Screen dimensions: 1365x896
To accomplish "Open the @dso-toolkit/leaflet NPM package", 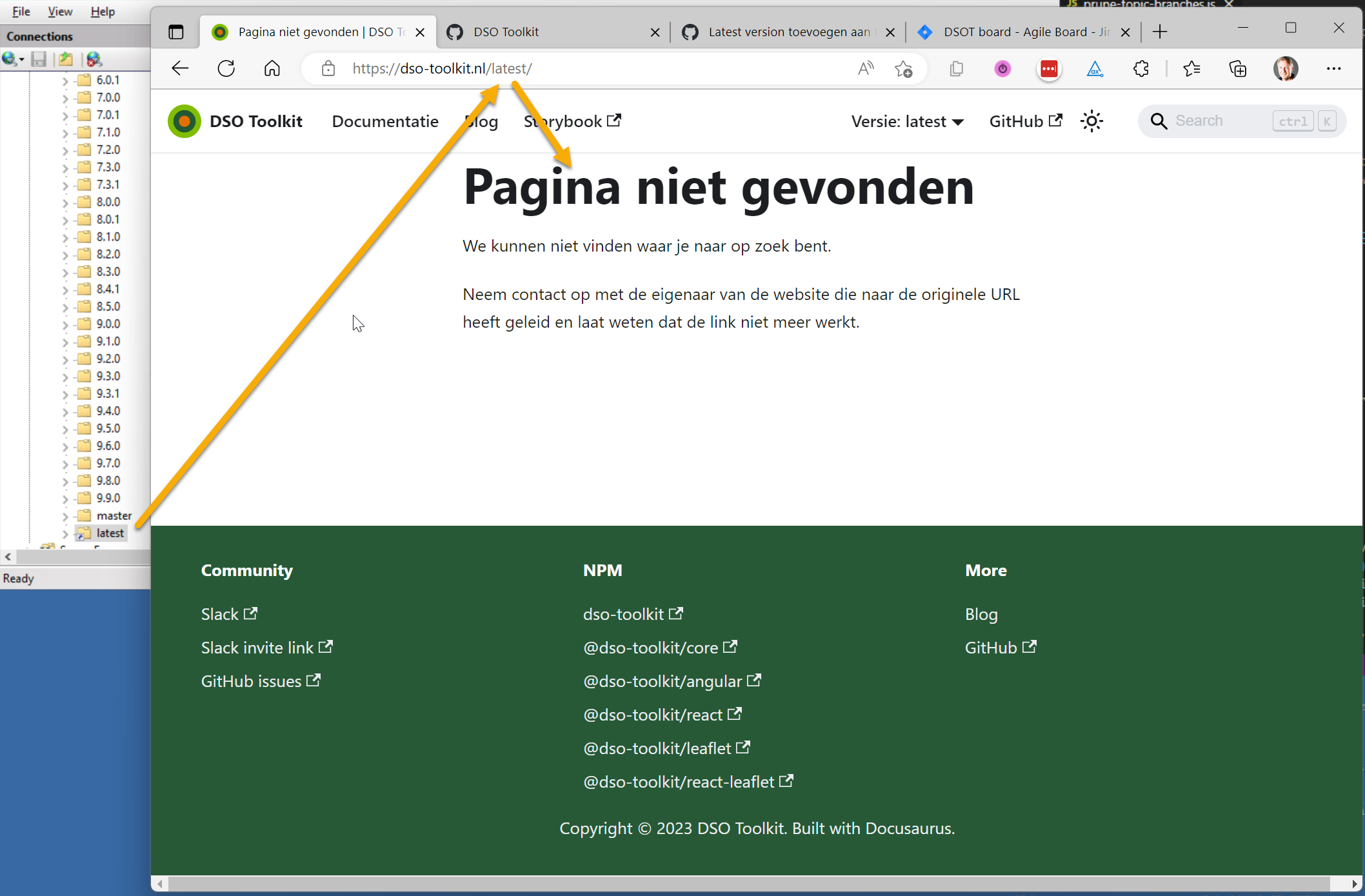I will pyautogui.click(x=657, y=748).
